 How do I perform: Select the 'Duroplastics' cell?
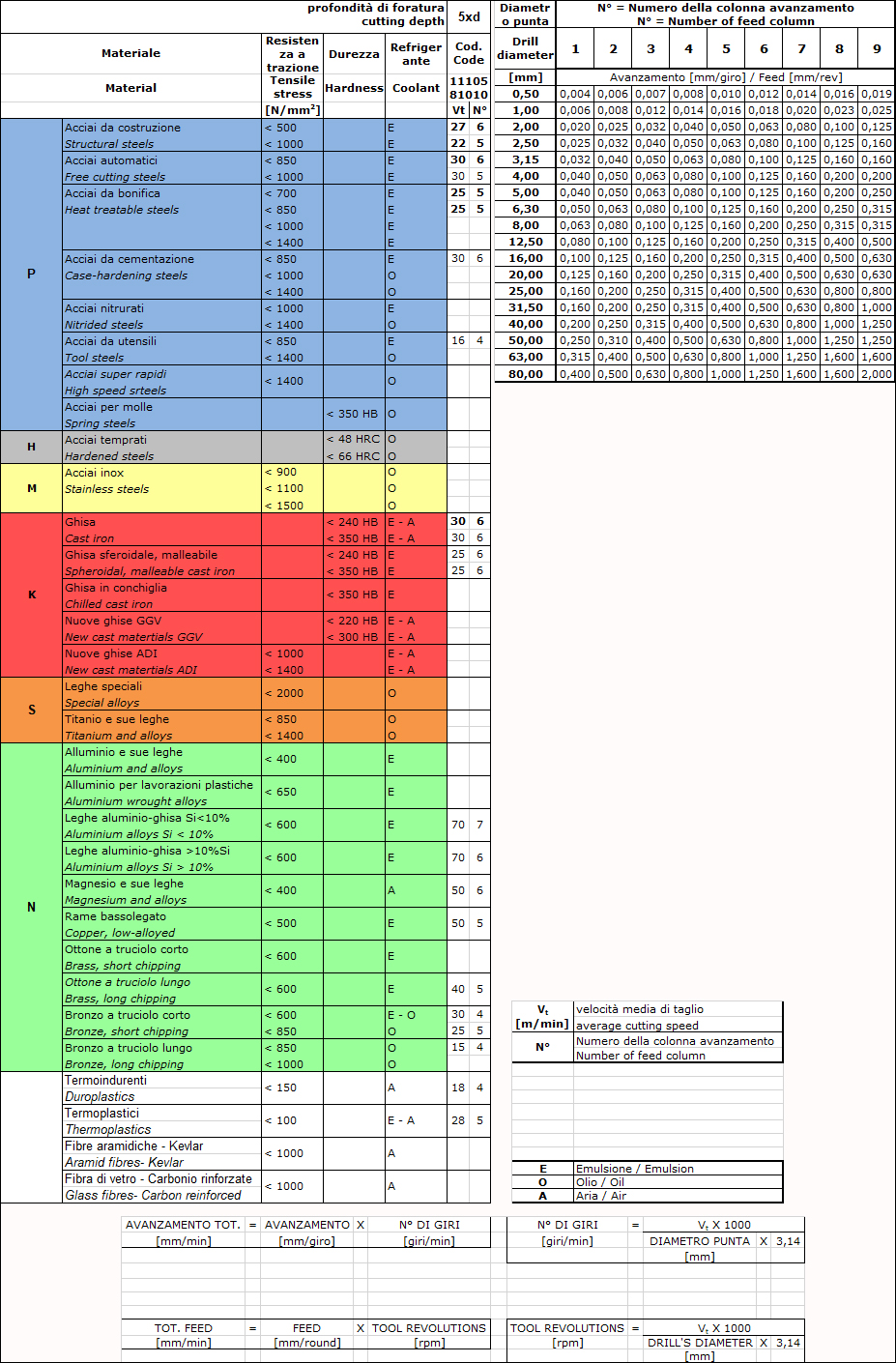pos(162,1097)
